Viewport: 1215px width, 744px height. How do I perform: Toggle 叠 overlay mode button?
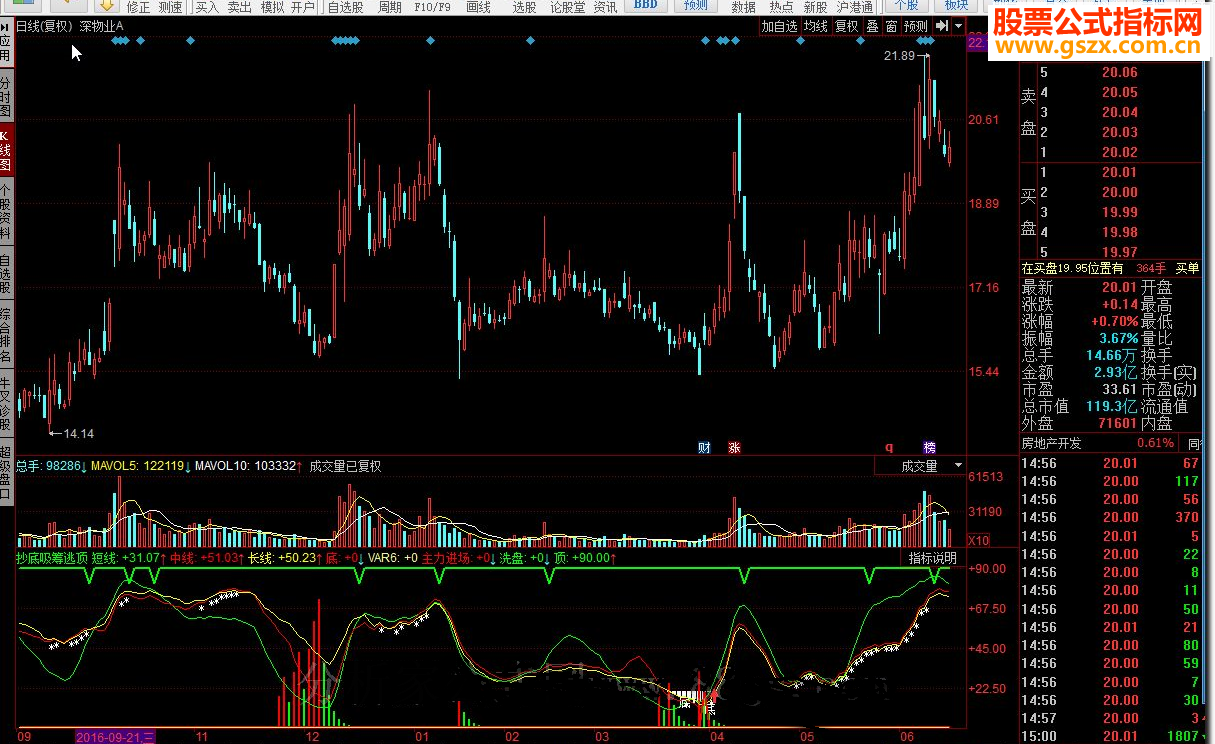click(x=872, y=26)
